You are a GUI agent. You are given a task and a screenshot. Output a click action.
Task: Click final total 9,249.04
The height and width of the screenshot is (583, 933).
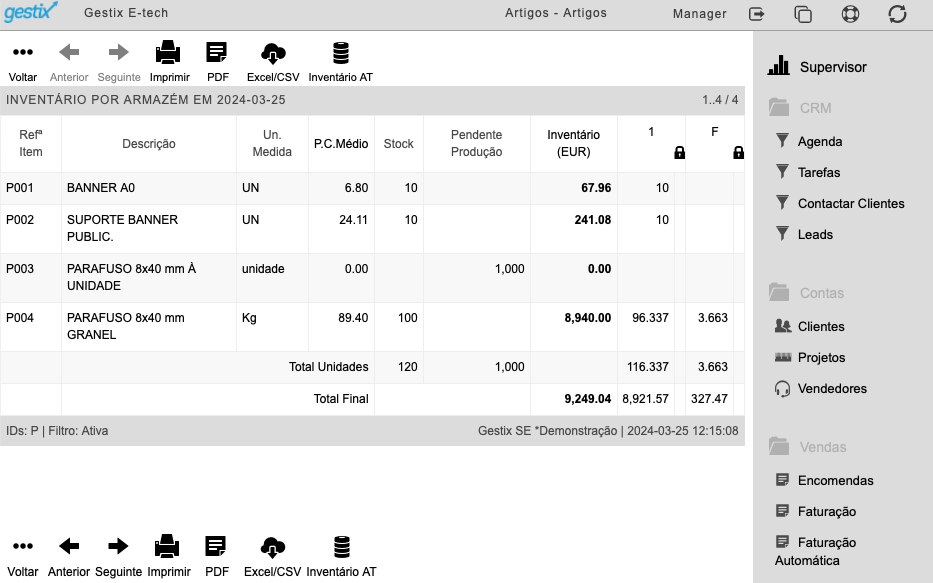(x=588, y=399)
